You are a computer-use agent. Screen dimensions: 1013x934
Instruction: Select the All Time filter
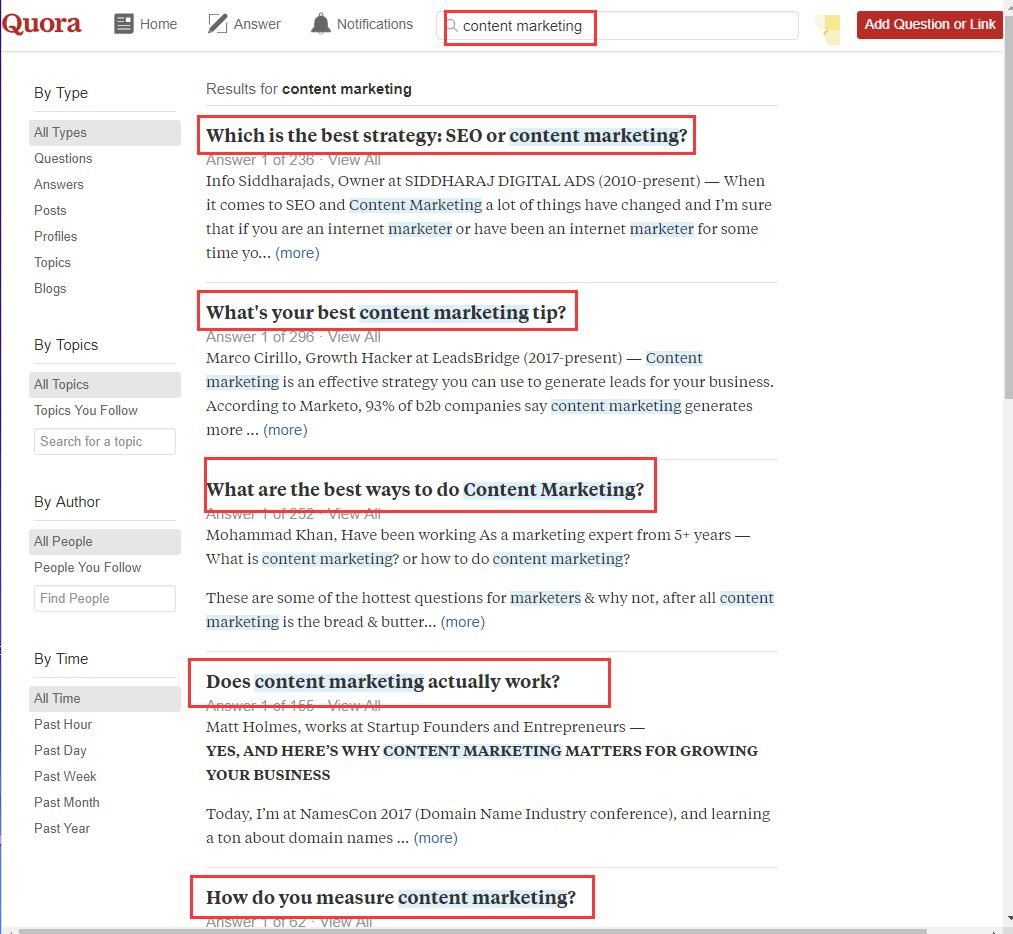click(105, 698)
